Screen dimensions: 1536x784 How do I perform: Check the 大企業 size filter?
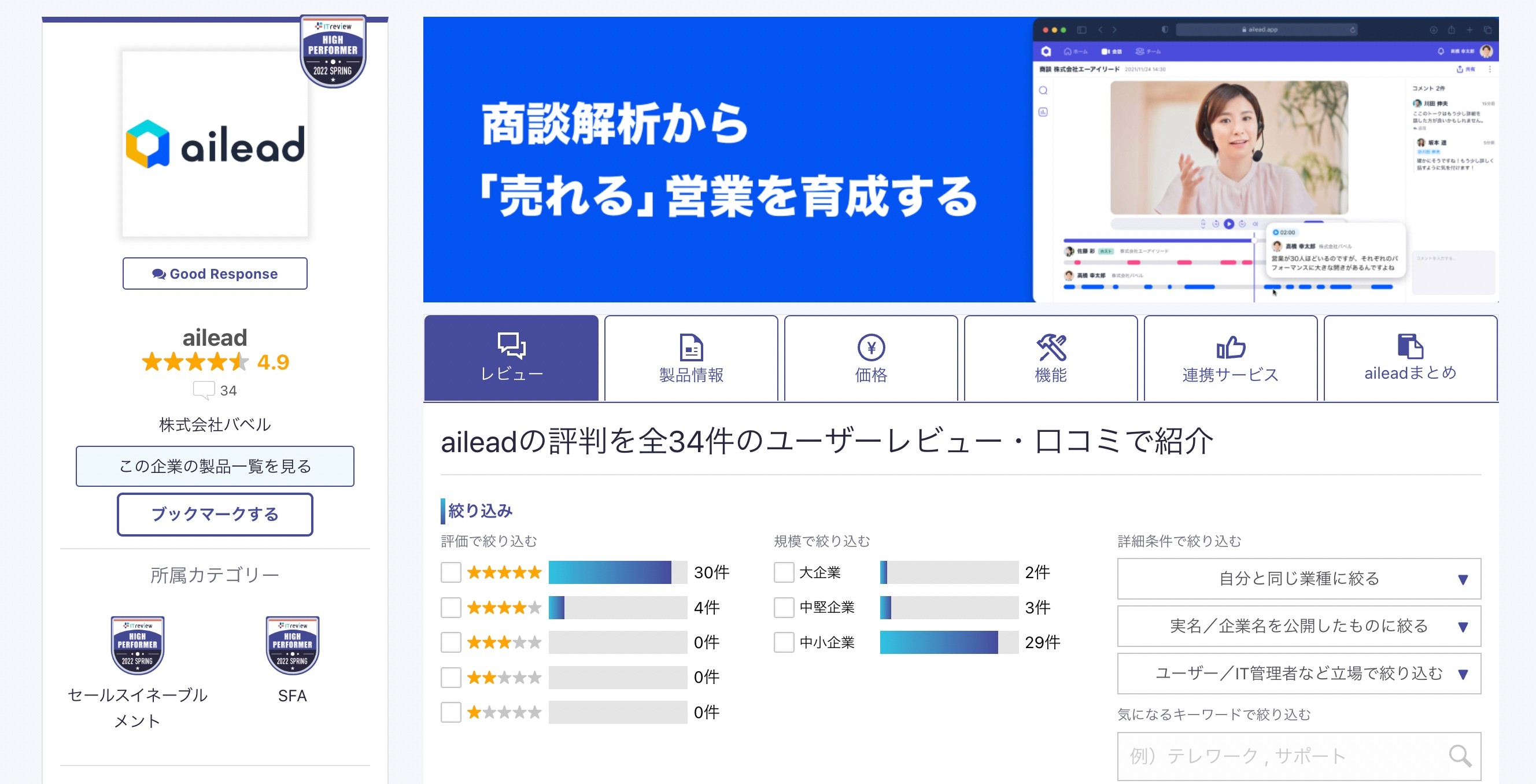click(784, 572)
